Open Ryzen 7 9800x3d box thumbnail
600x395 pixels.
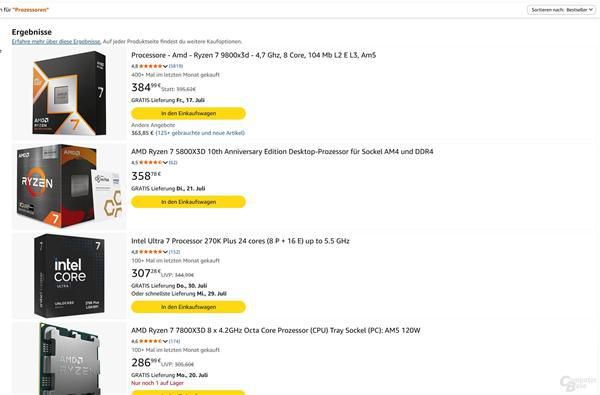coord(69,93)
